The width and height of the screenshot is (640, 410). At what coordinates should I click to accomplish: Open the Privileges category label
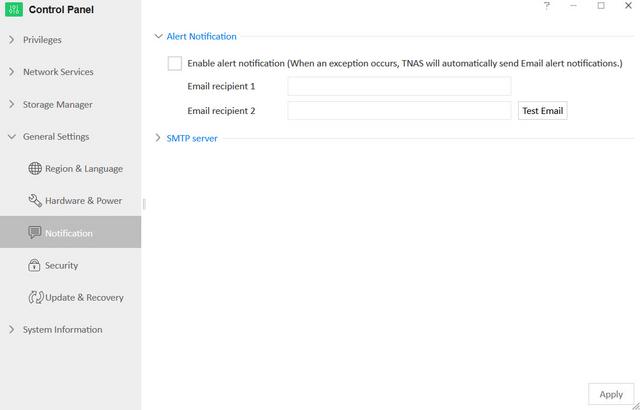click(42, 40)
